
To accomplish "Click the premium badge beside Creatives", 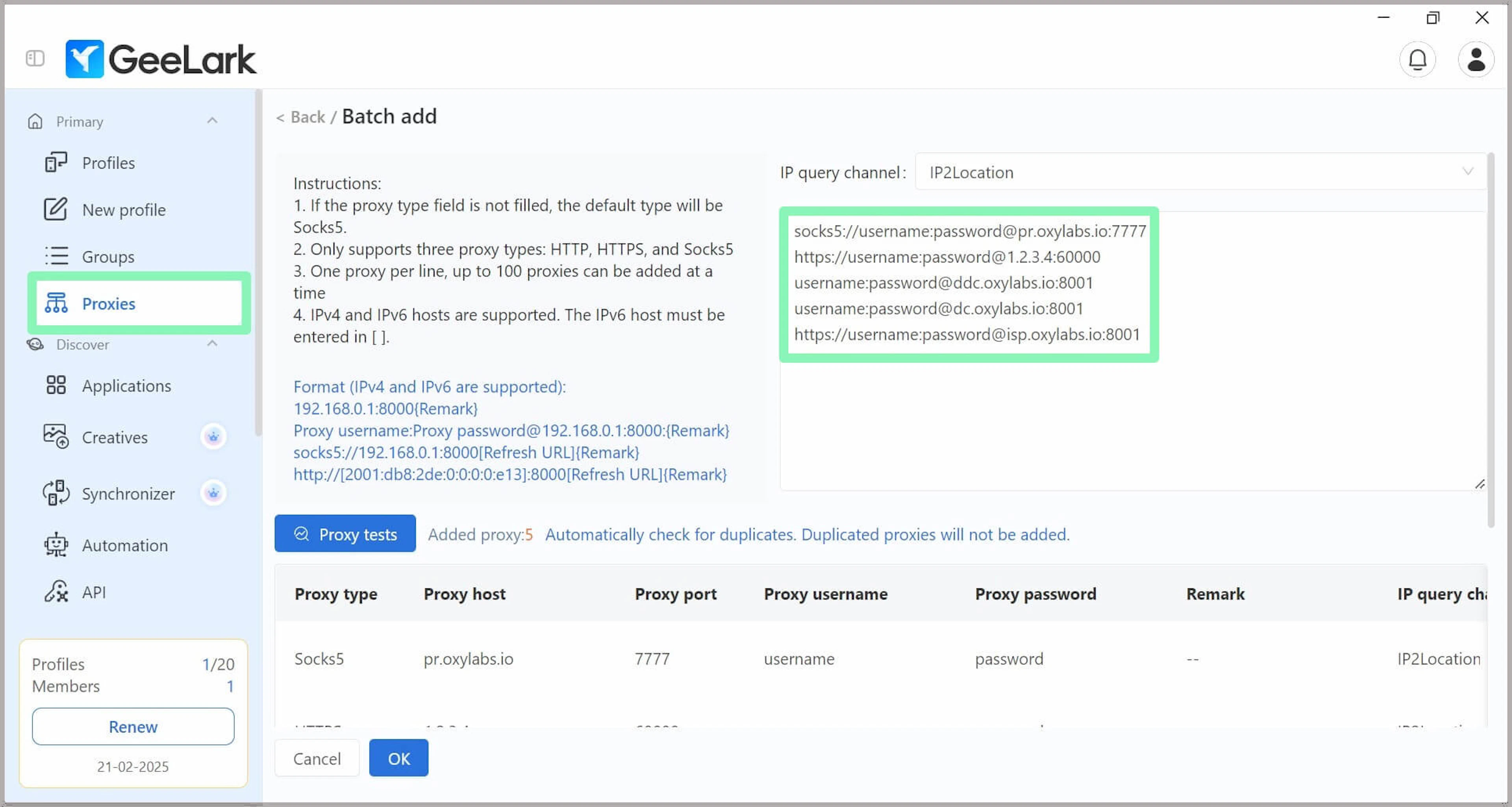I will pyautogui.click(x=214, y=437).
